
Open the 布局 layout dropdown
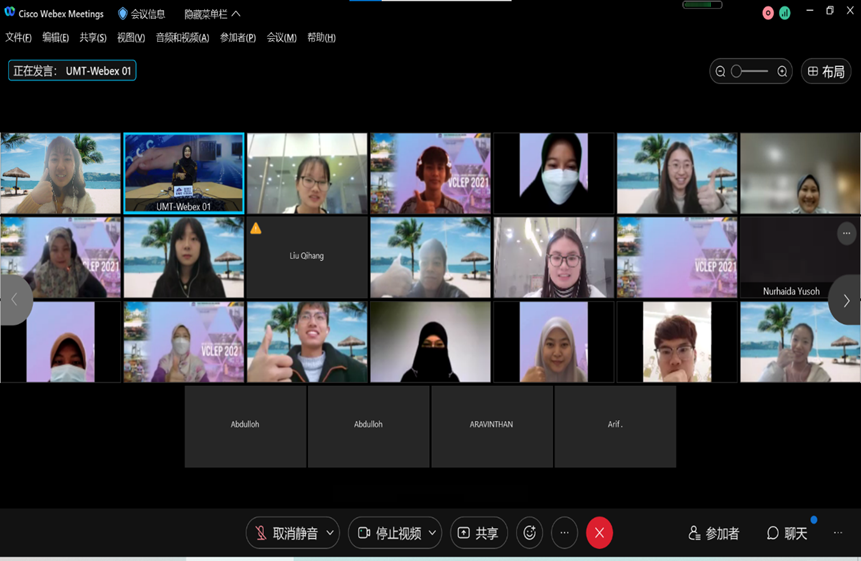point(826,71)
